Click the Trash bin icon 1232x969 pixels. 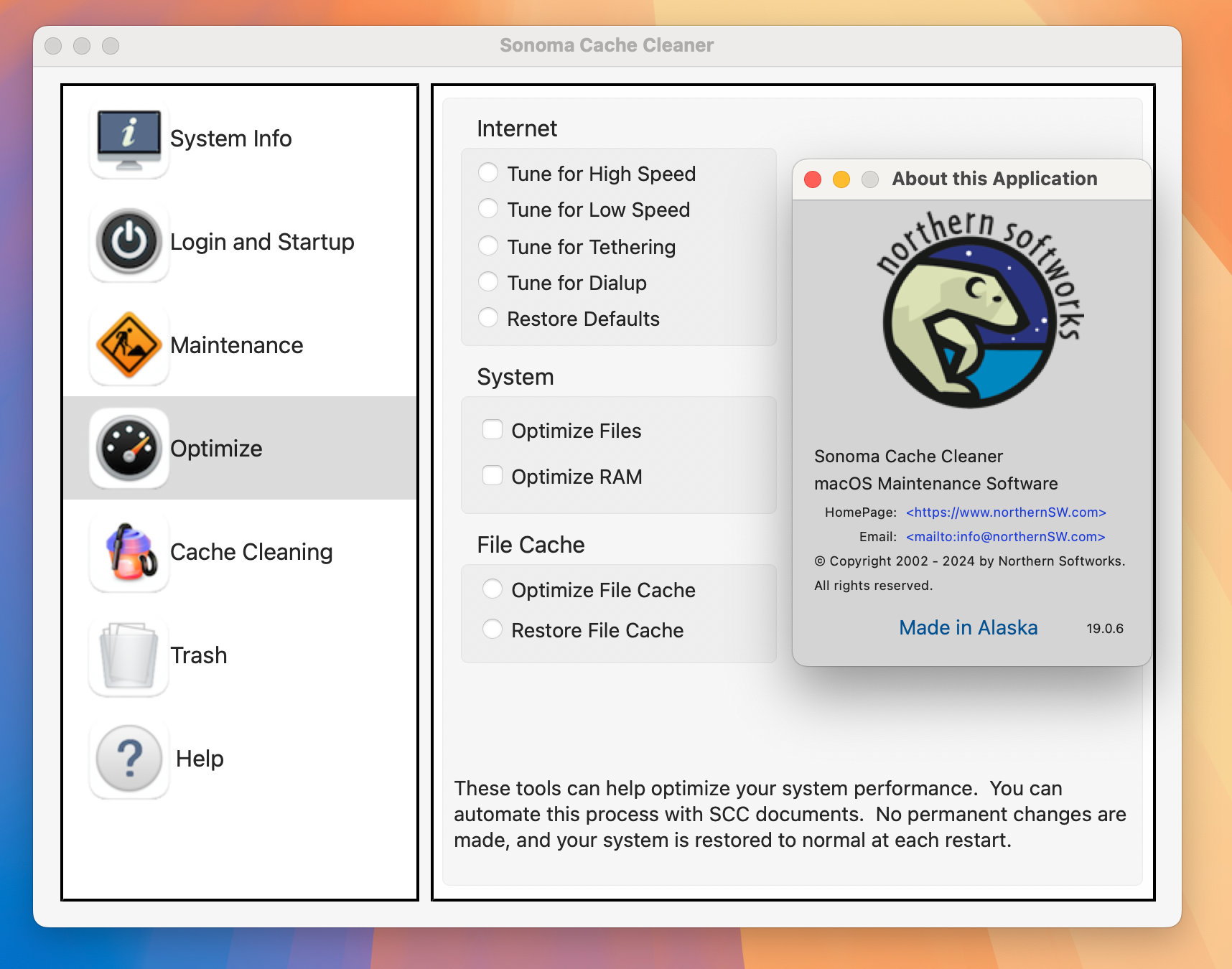(129, 655)
